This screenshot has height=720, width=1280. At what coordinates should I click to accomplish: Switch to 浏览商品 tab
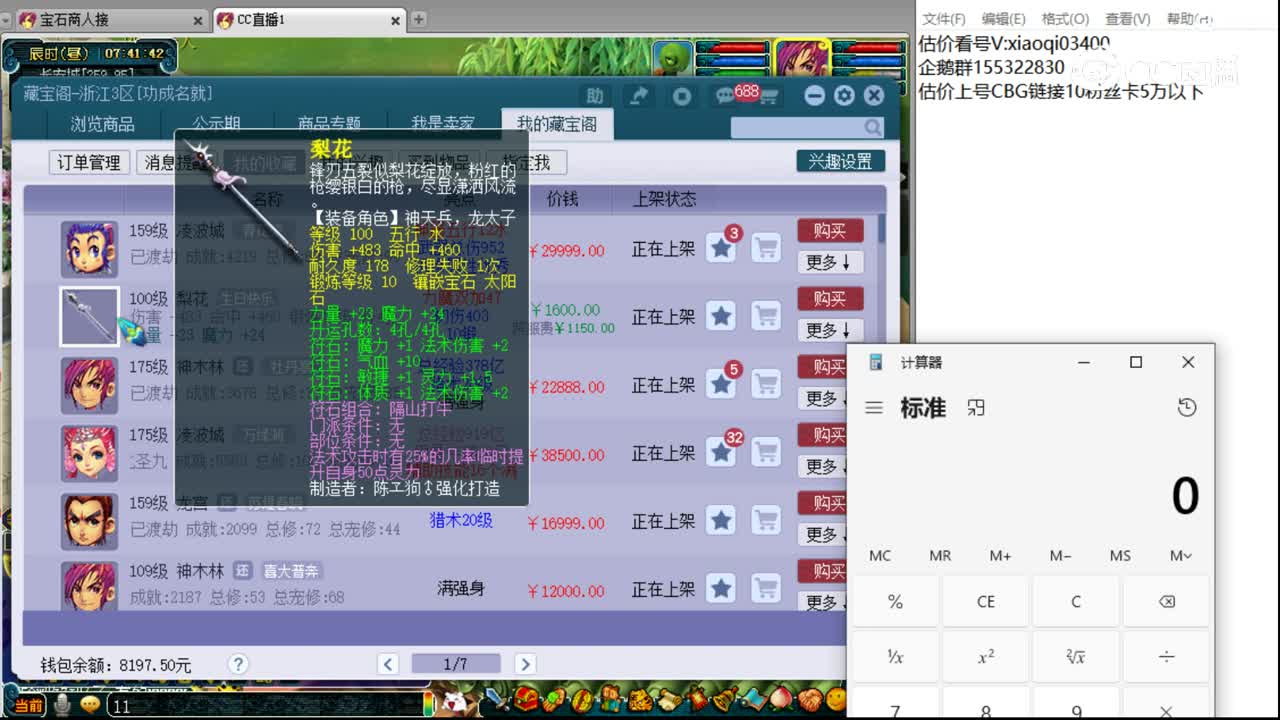(x=102, y=124)
